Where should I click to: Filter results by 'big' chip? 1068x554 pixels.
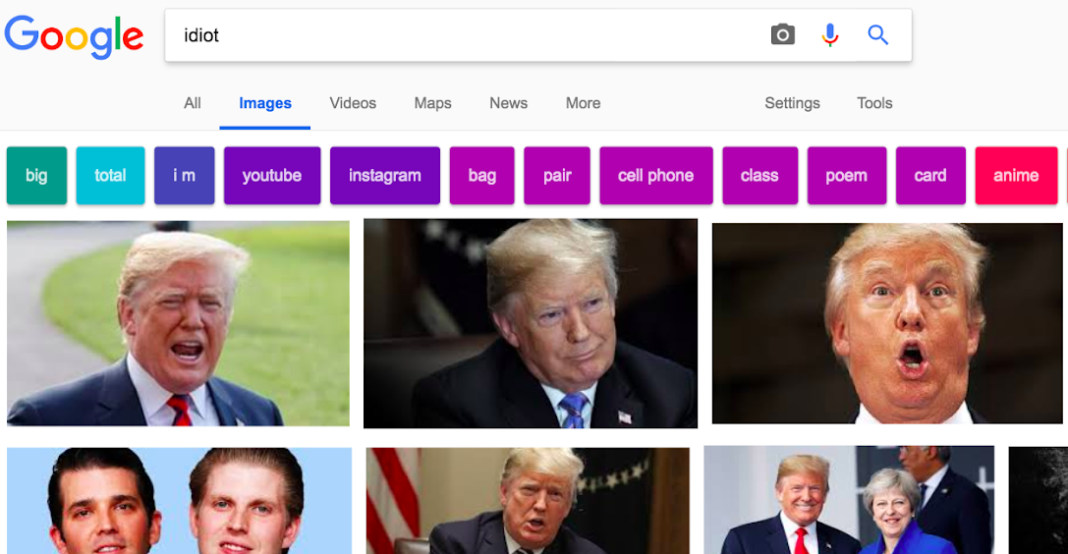(37, 175)
